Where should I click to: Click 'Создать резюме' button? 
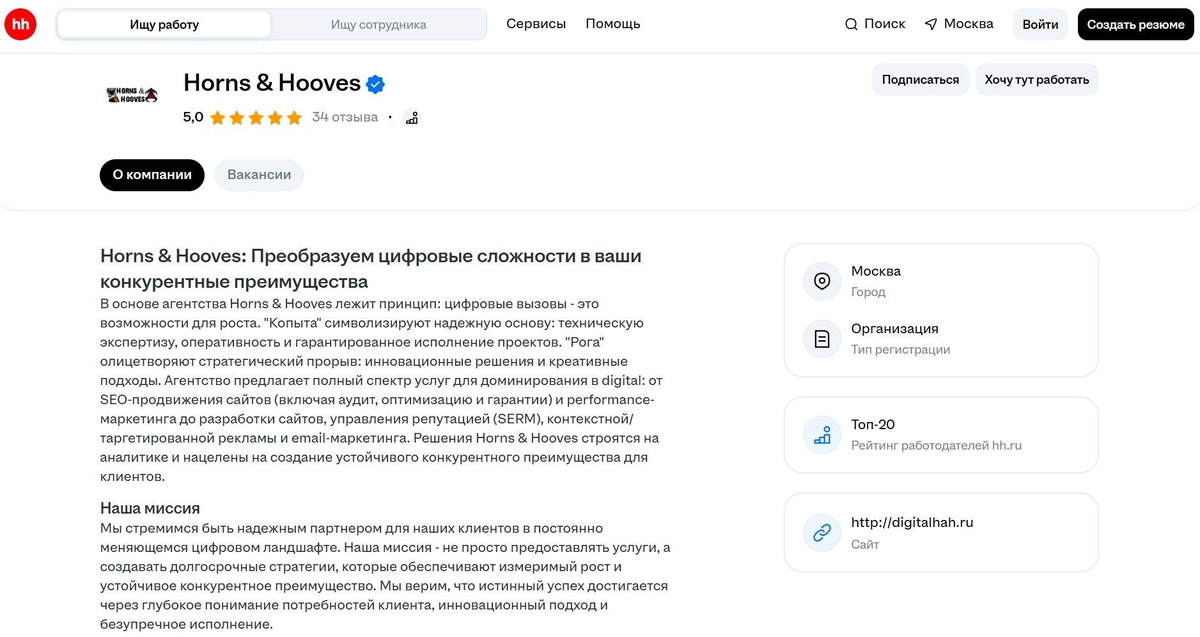tap(1136, 24)
